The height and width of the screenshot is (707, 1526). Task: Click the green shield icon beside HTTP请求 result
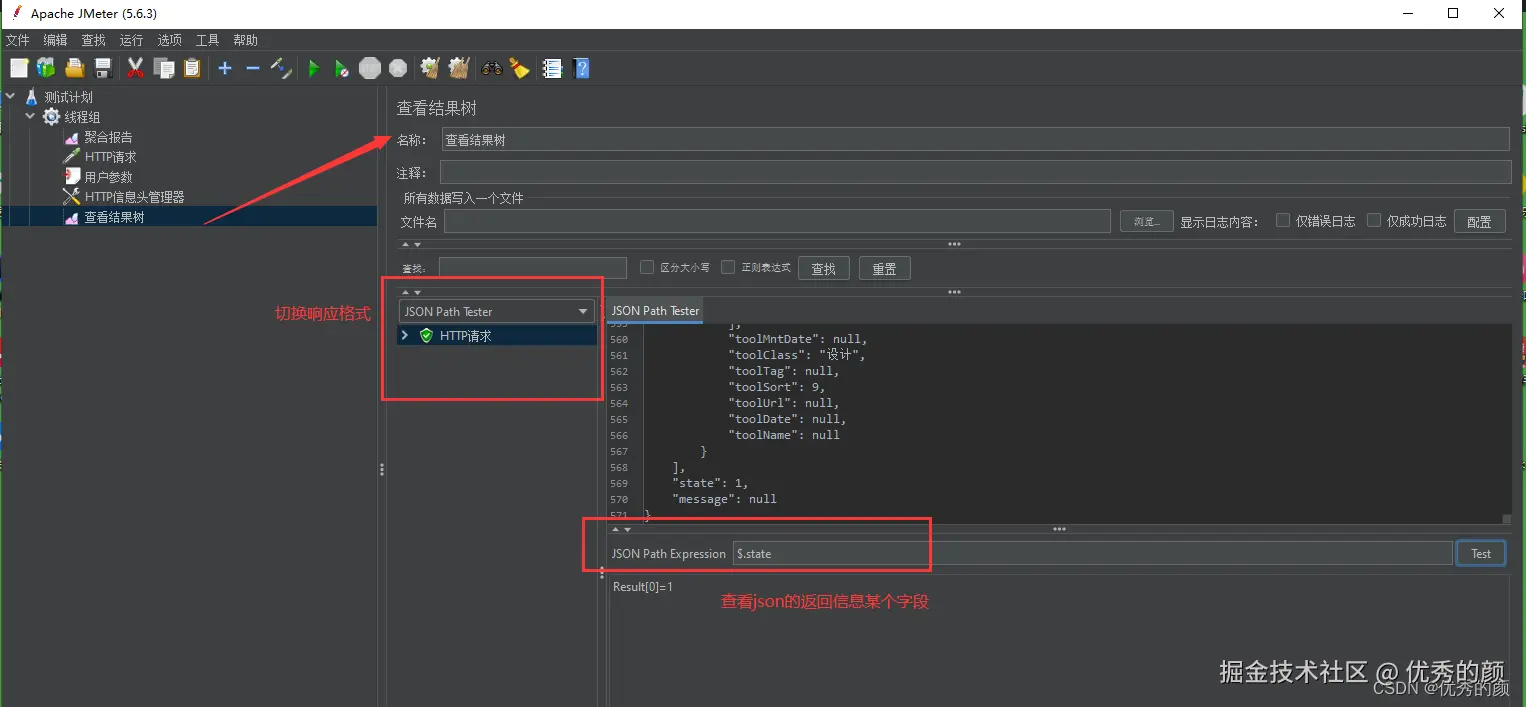click(426, 336)
